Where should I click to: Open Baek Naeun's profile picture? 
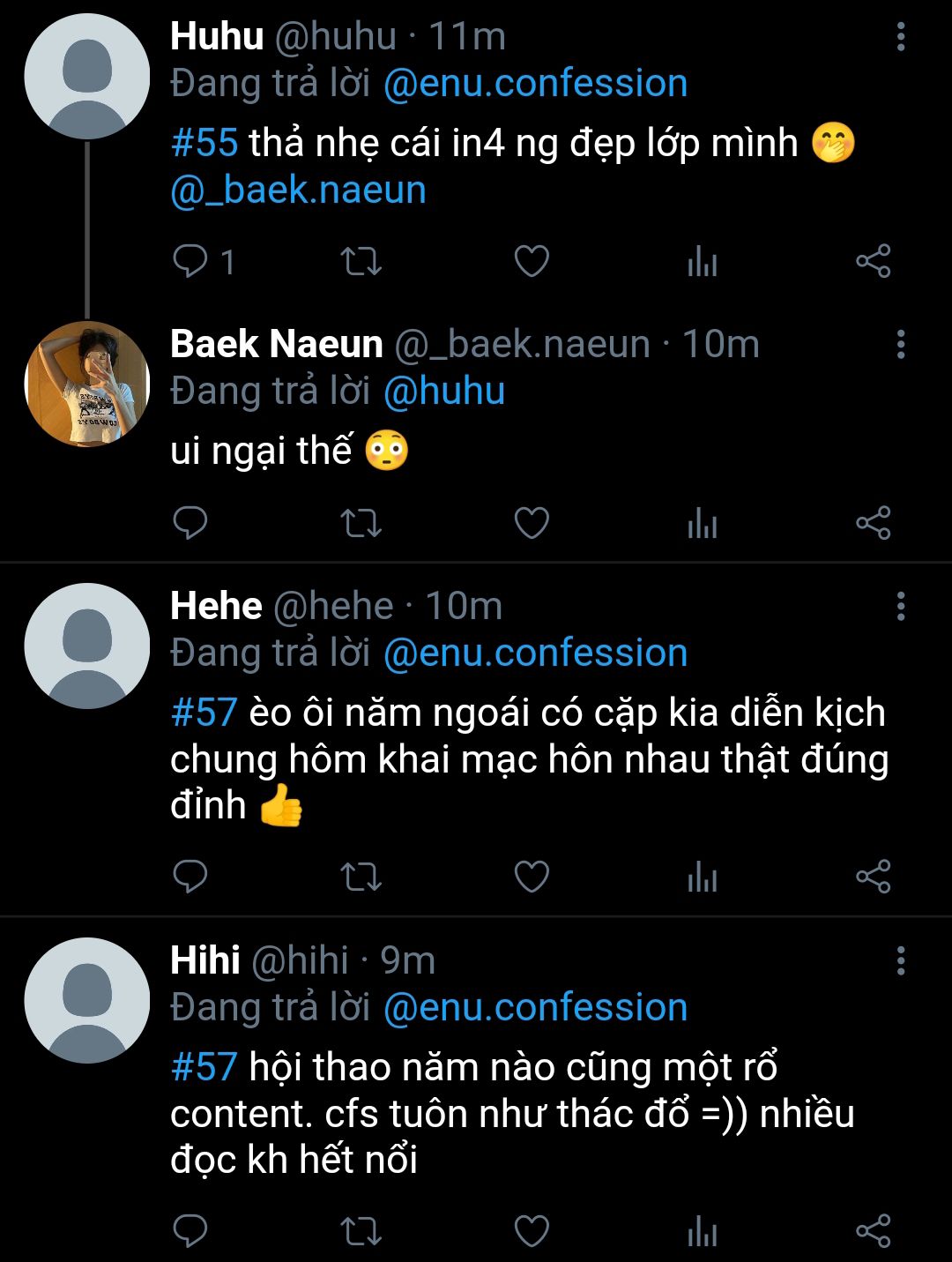tap(87, 385)
